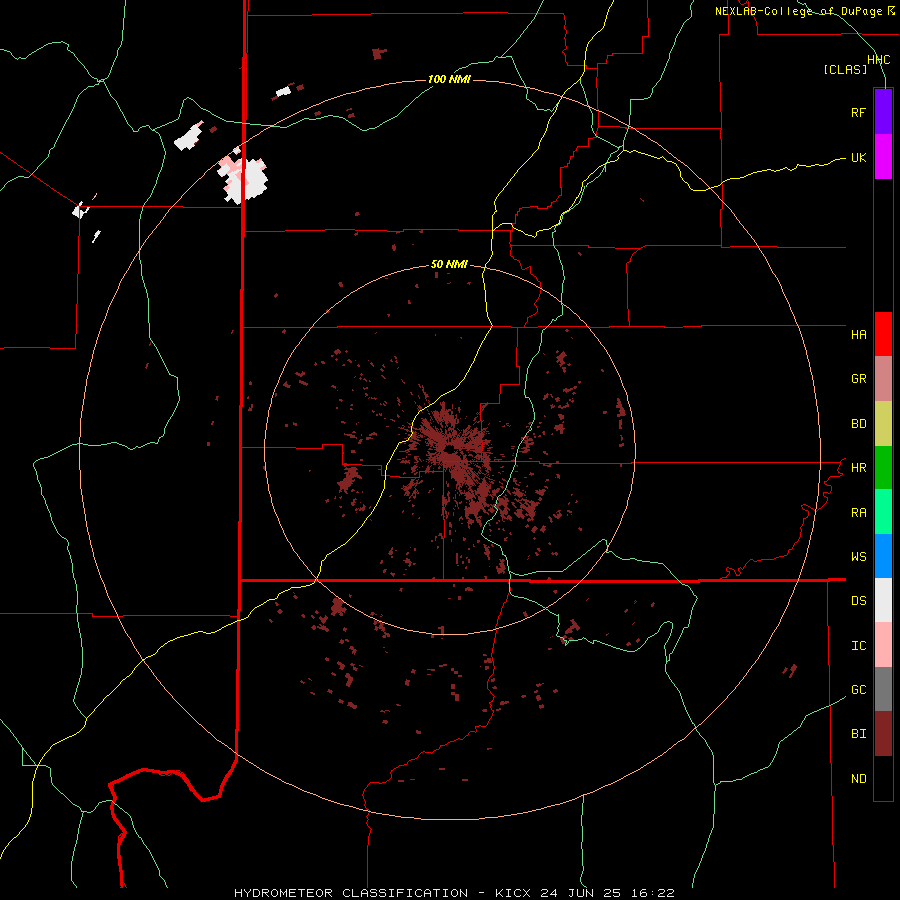Viewport: 900px width, 900px height.
Task: Click the GC legend label
Action: pos(858,689)
